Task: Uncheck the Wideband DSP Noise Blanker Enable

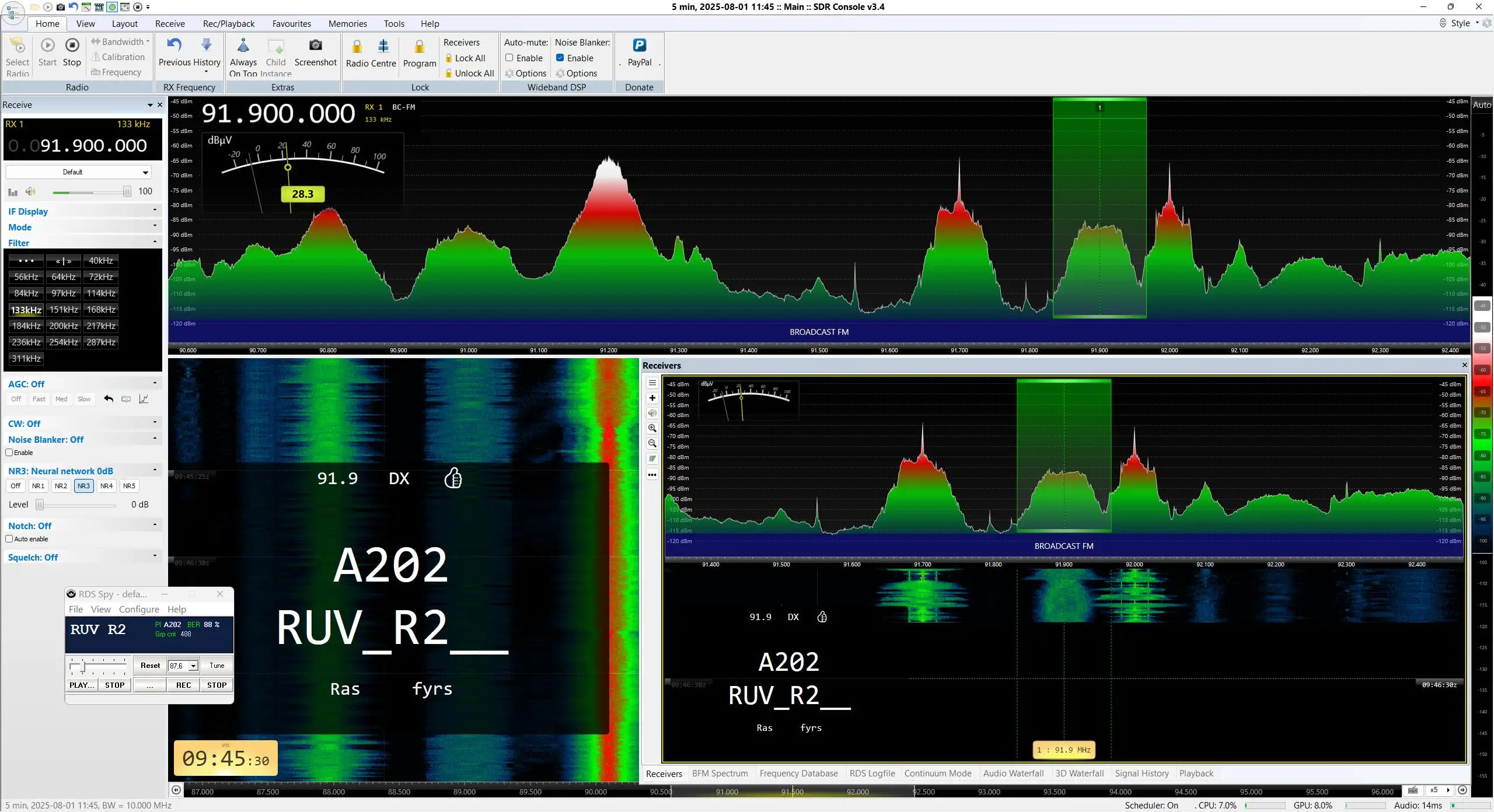Action: coord(560,58)
